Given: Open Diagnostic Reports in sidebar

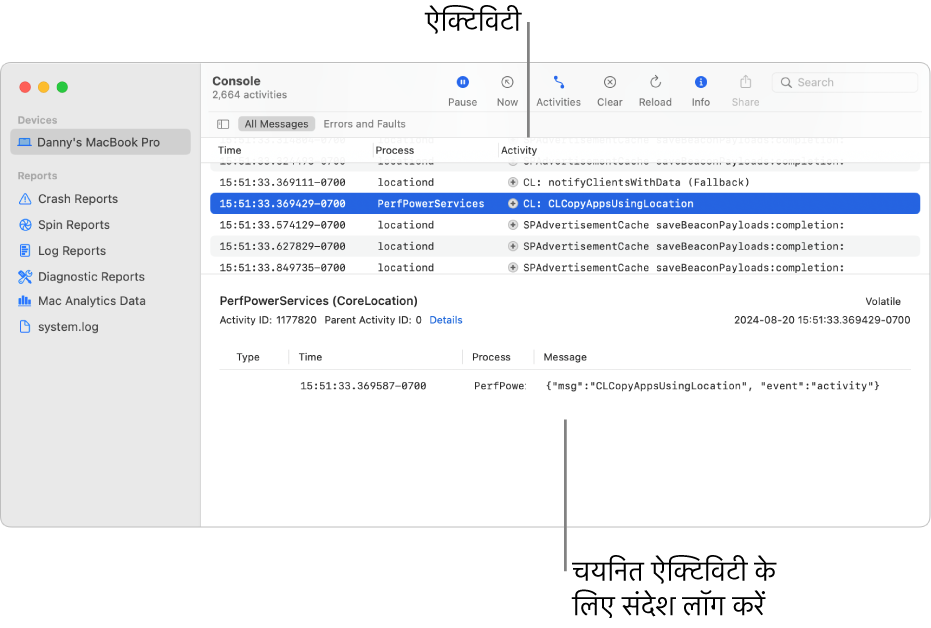Looking at the screenshot, I should tap(91, 277).
